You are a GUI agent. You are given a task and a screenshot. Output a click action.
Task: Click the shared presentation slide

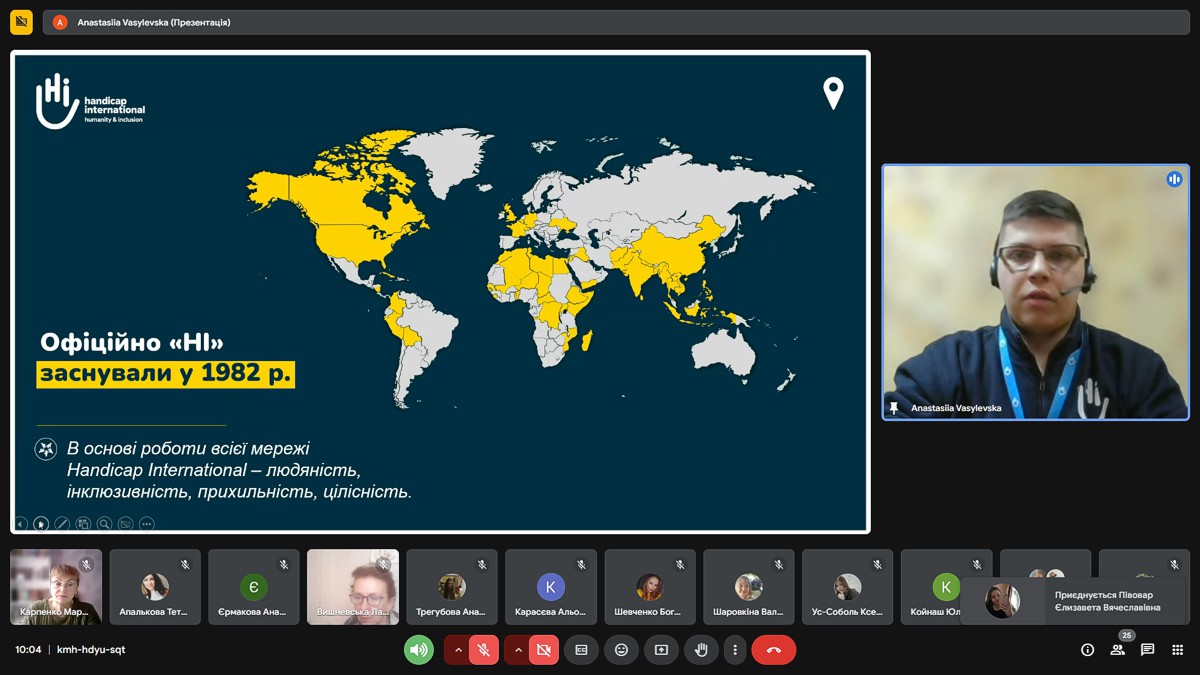click(x=440, y=292)
